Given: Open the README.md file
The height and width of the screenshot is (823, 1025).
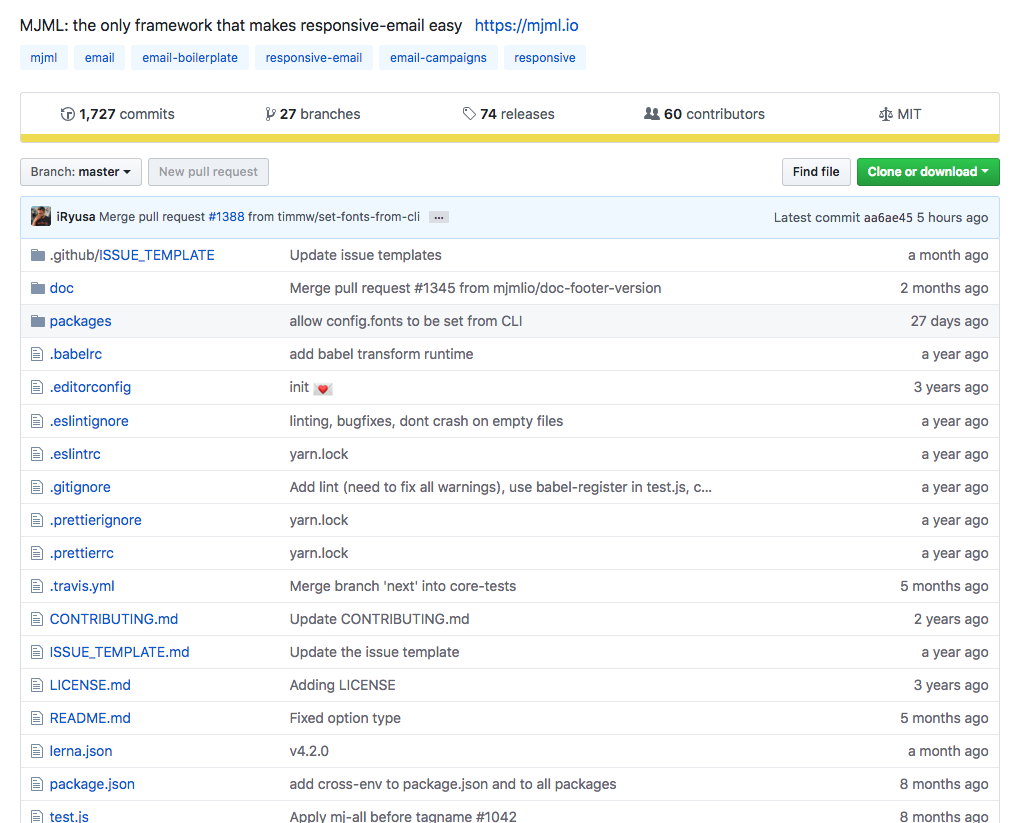Looking at the screenshot, I should 90,718.
